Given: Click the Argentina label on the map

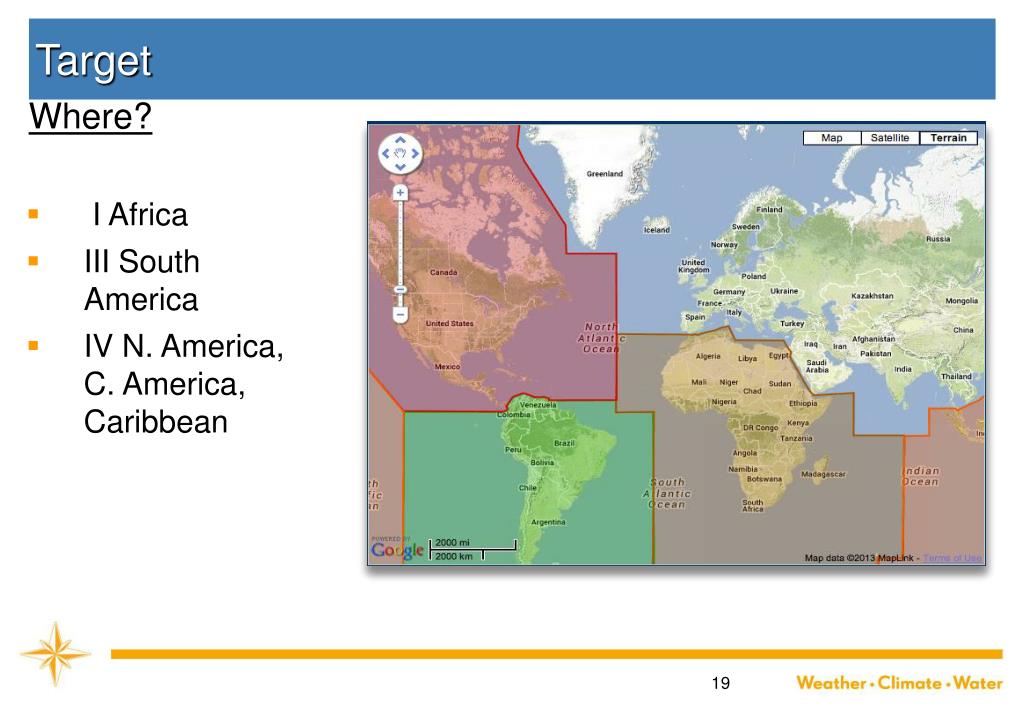Looking at the screenshot, I should coord(548,522).
